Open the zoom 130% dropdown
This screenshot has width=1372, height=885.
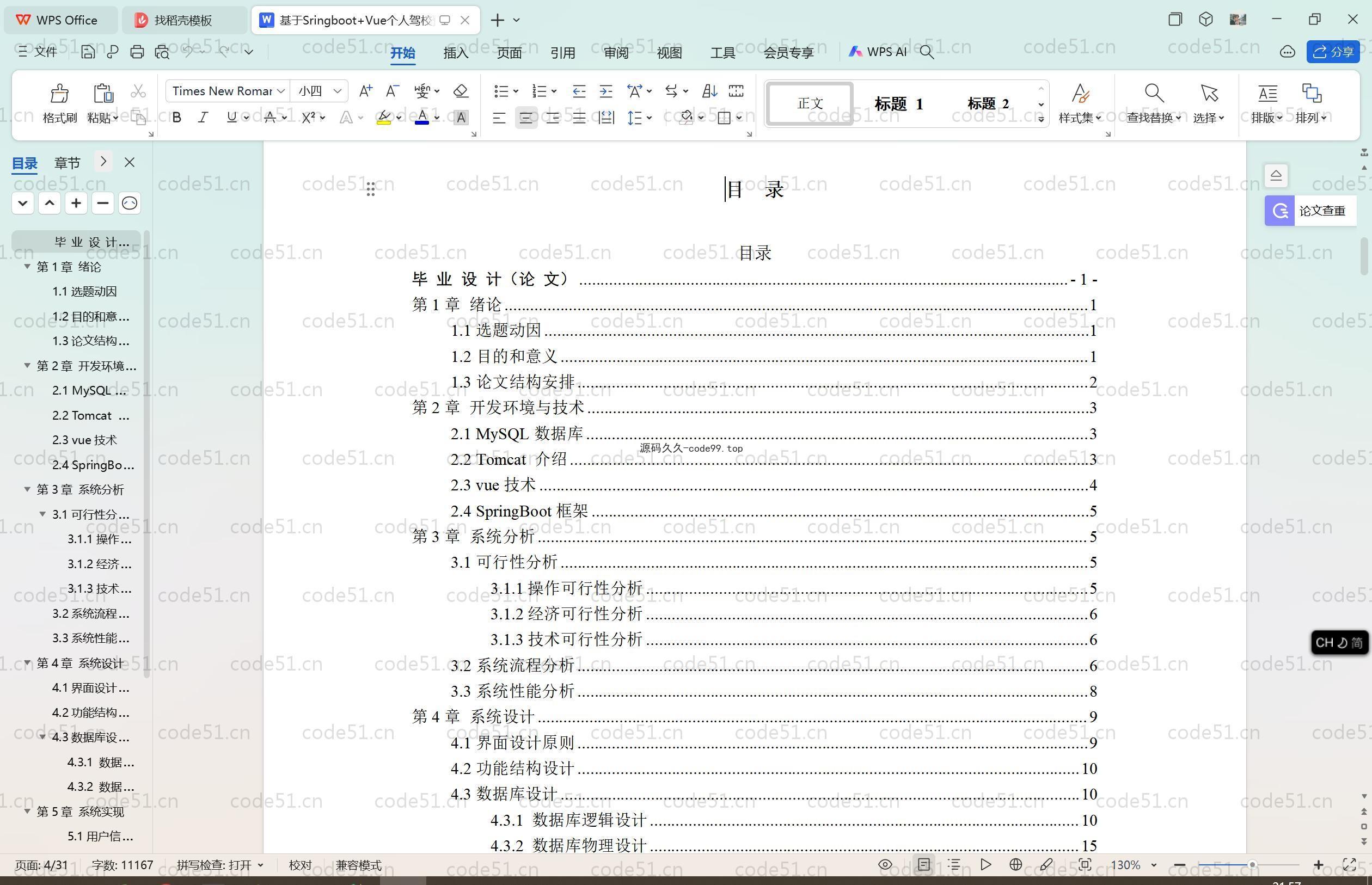(x=1154, y=865)
